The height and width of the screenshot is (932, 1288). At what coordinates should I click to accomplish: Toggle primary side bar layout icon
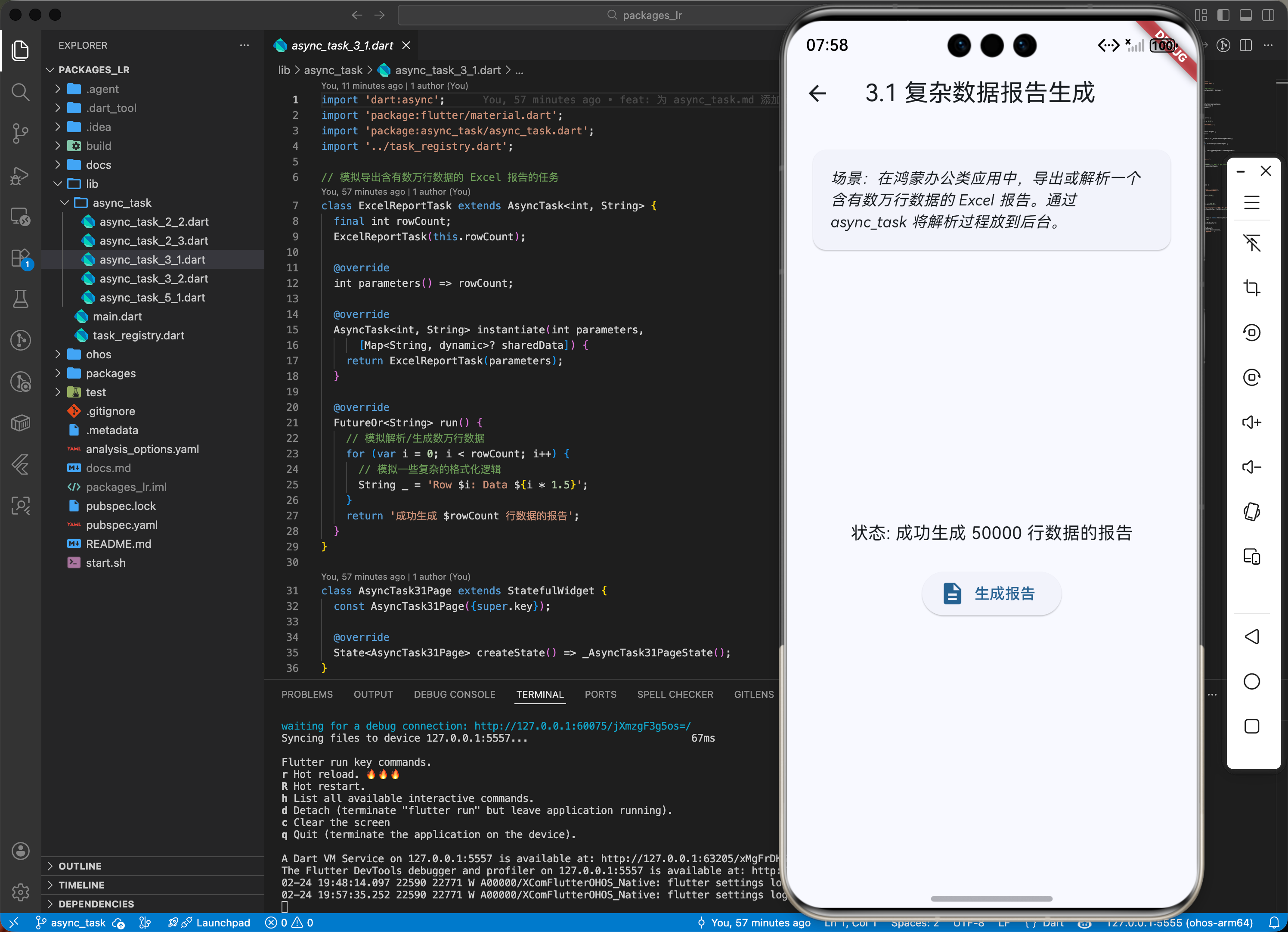pyautogui.click(x=1223, y=16)
